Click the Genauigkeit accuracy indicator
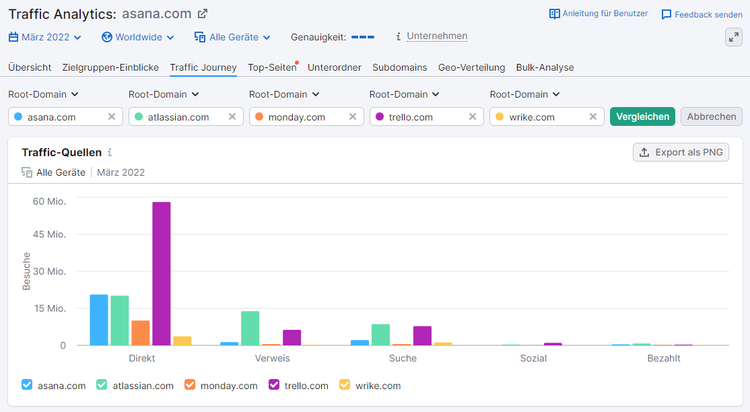 pyautogui.click(x=363, y=37)
